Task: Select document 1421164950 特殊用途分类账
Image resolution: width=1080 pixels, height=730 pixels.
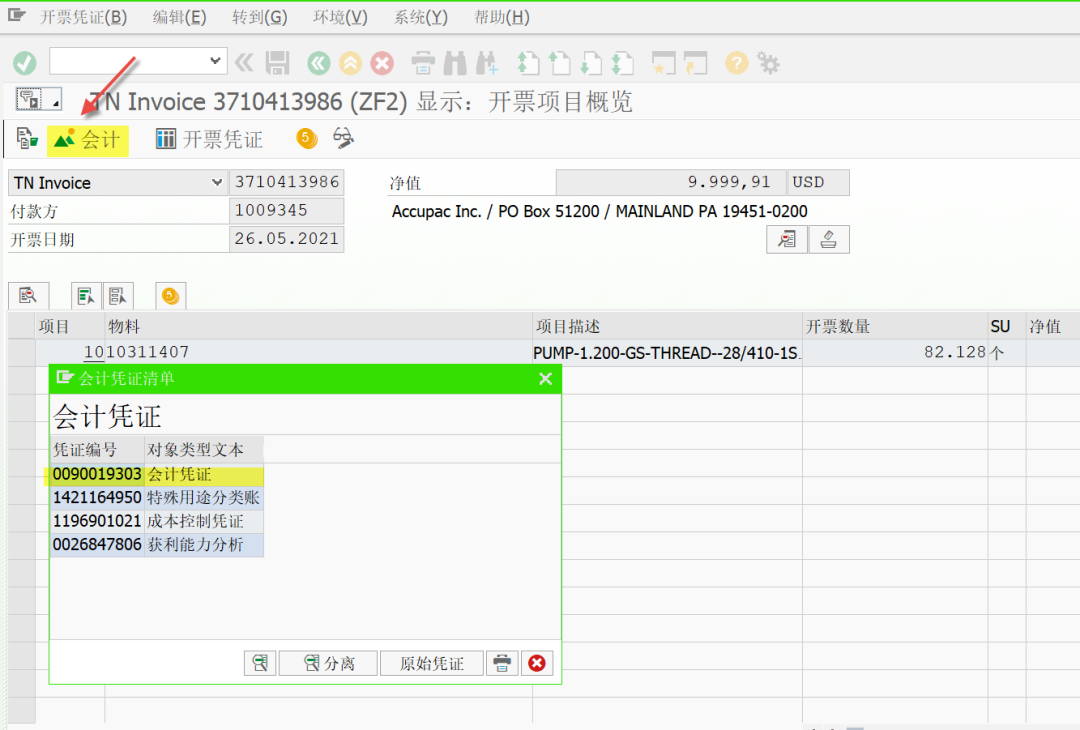Action: coord(156,497)
